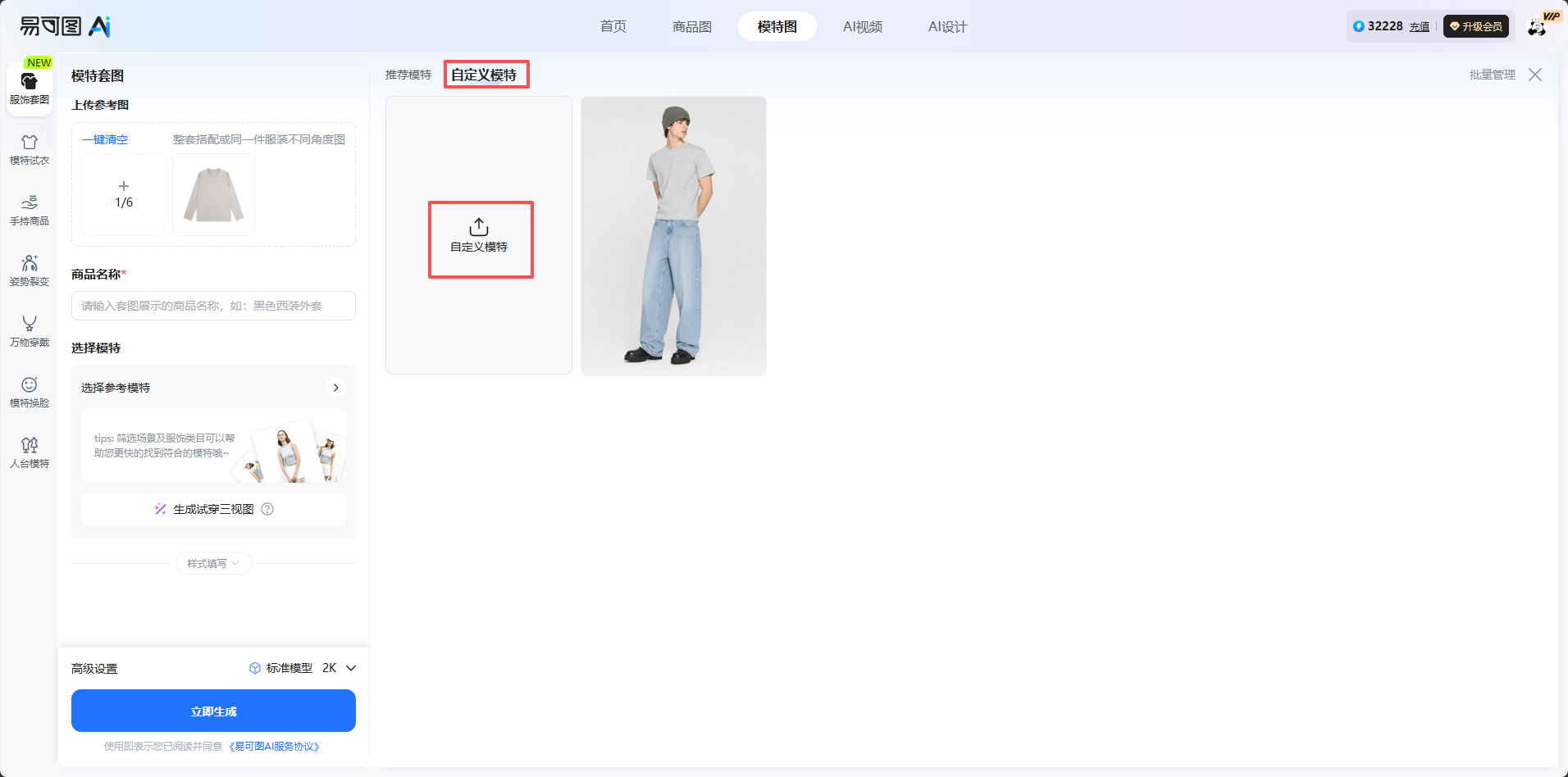Open the AI视频 tab

click(863, 26)
